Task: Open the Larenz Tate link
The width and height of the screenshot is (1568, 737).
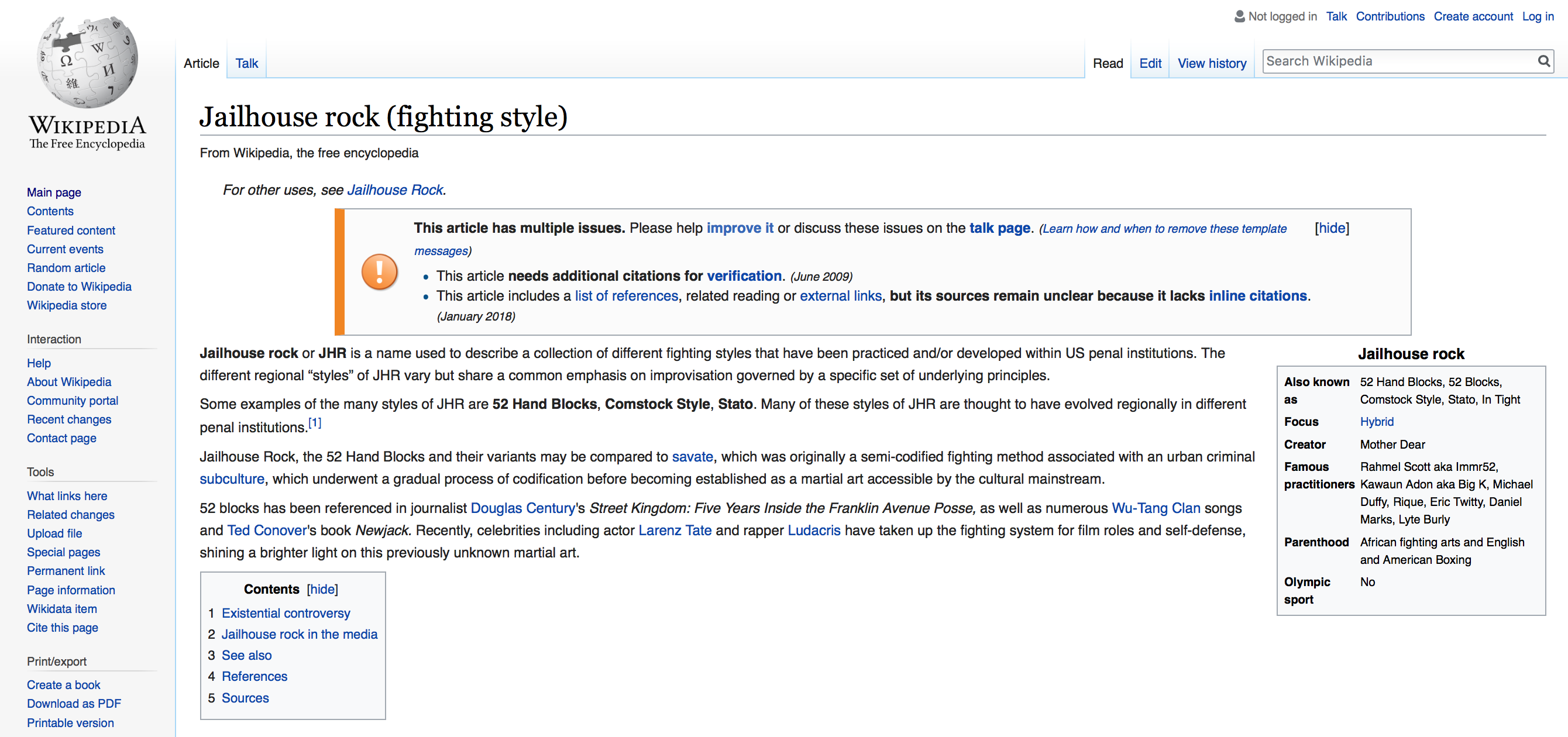Action: click(x=675, y=530)
